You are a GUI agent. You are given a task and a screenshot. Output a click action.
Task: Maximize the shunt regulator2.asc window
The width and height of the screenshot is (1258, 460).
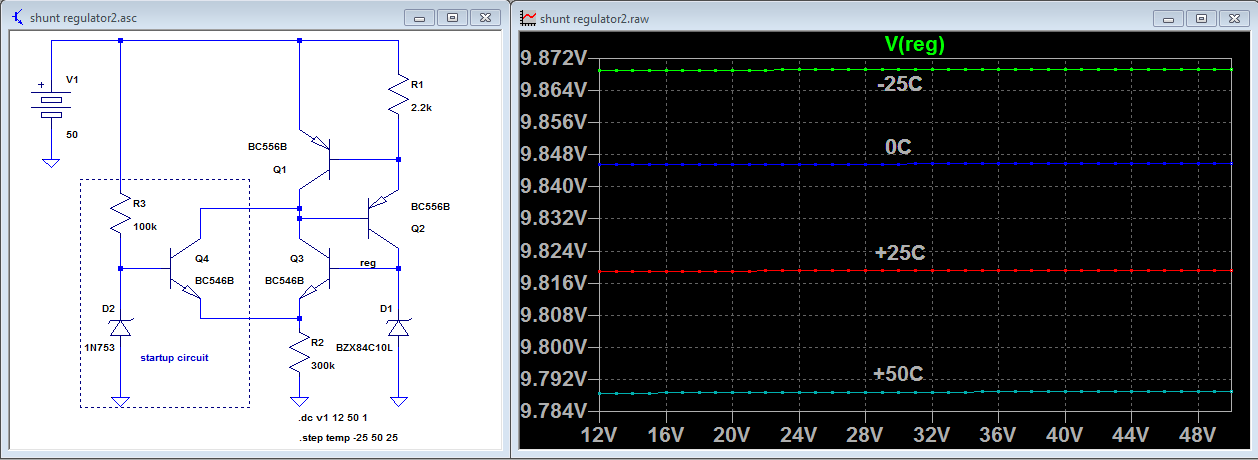(x=451, y=18)
